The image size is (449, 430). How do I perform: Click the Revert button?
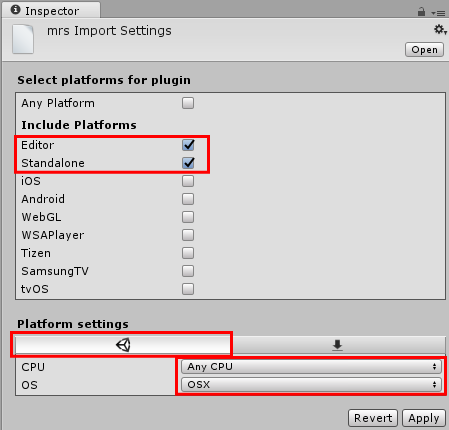click(x=373, y=418)
